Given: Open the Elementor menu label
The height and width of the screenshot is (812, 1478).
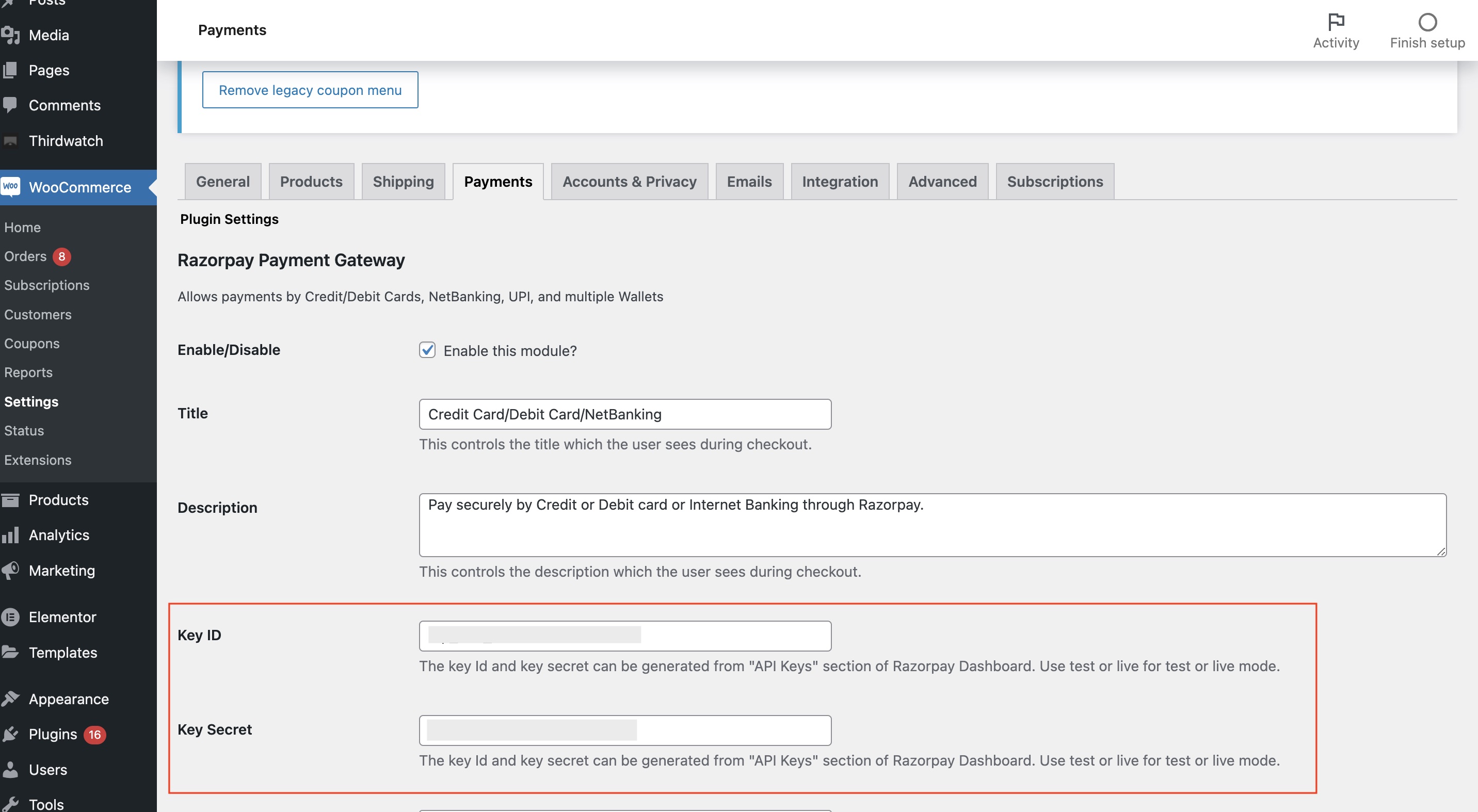Looking at the screenshot, I should coord(62,617).
